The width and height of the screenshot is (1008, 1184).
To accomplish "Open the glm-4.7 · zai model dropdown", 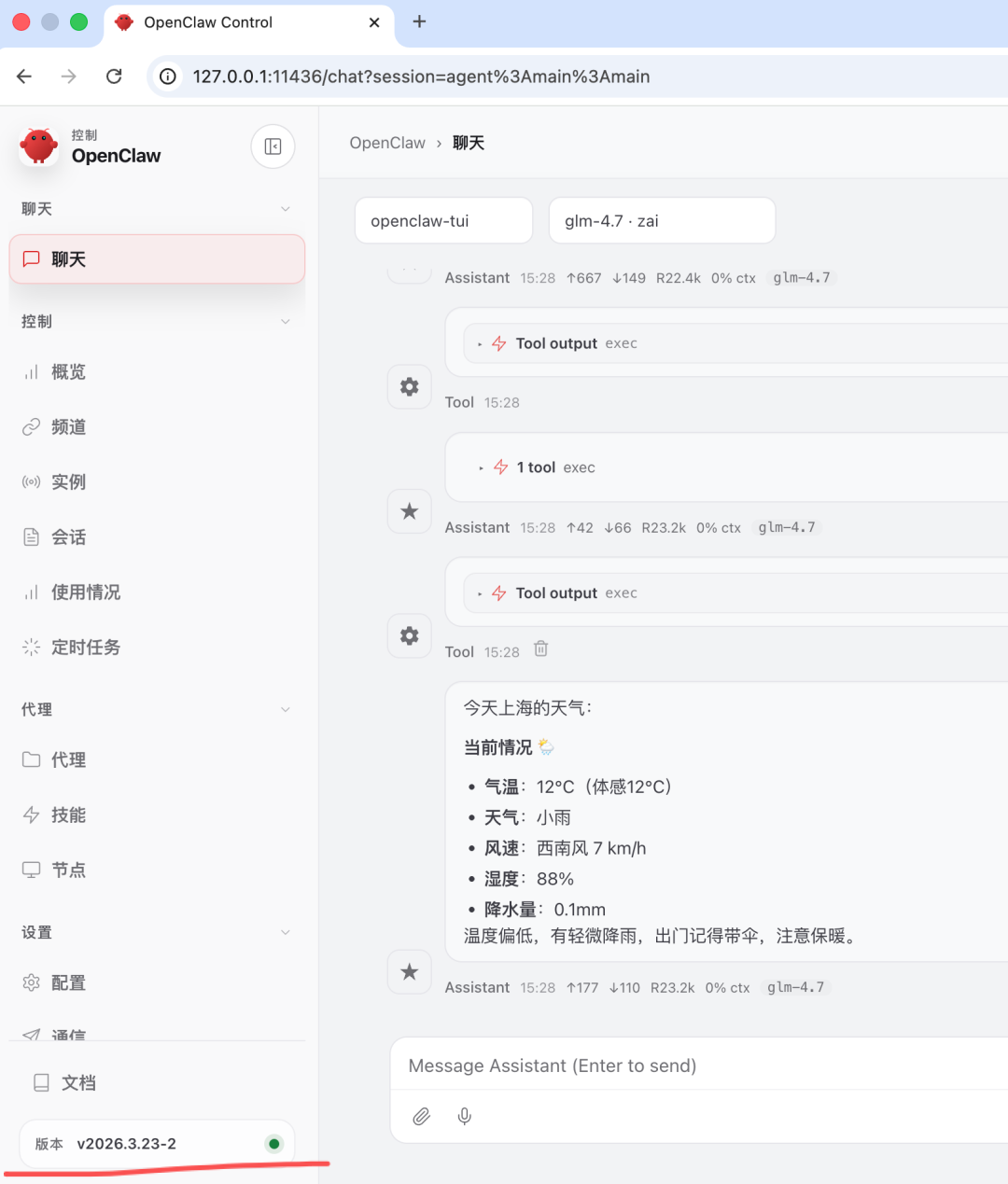I will click(662, 221).
